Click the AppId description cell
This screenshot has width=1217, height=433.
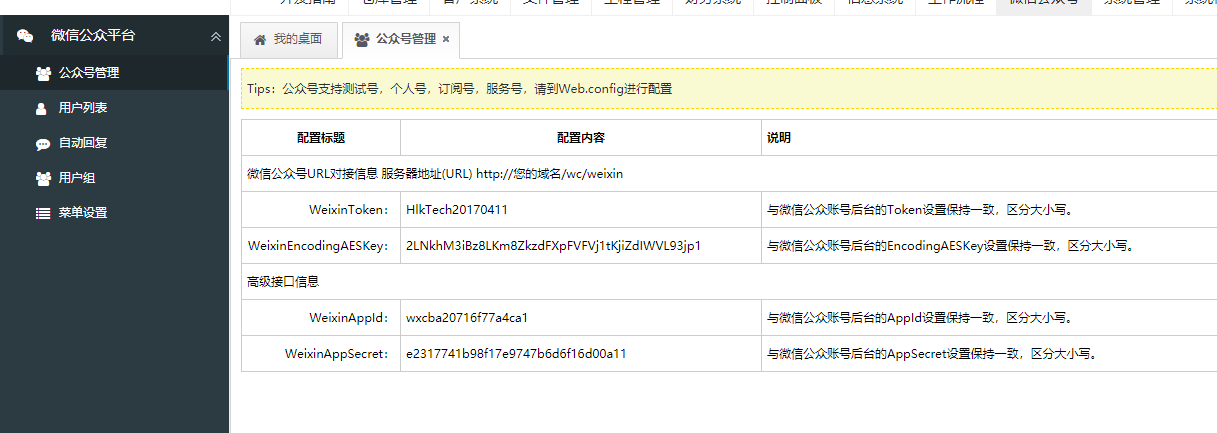[x=989, y=318]
